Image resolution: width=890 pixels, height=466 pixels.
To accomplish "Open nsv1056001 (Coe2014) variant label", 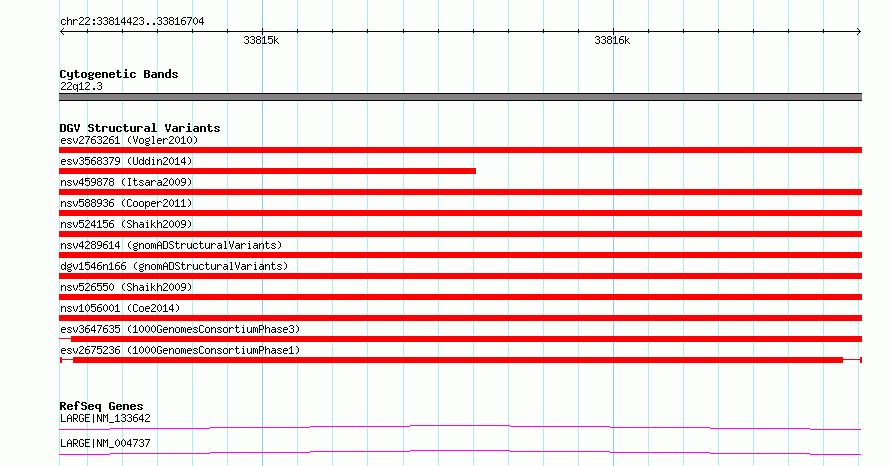I will 120,308.
